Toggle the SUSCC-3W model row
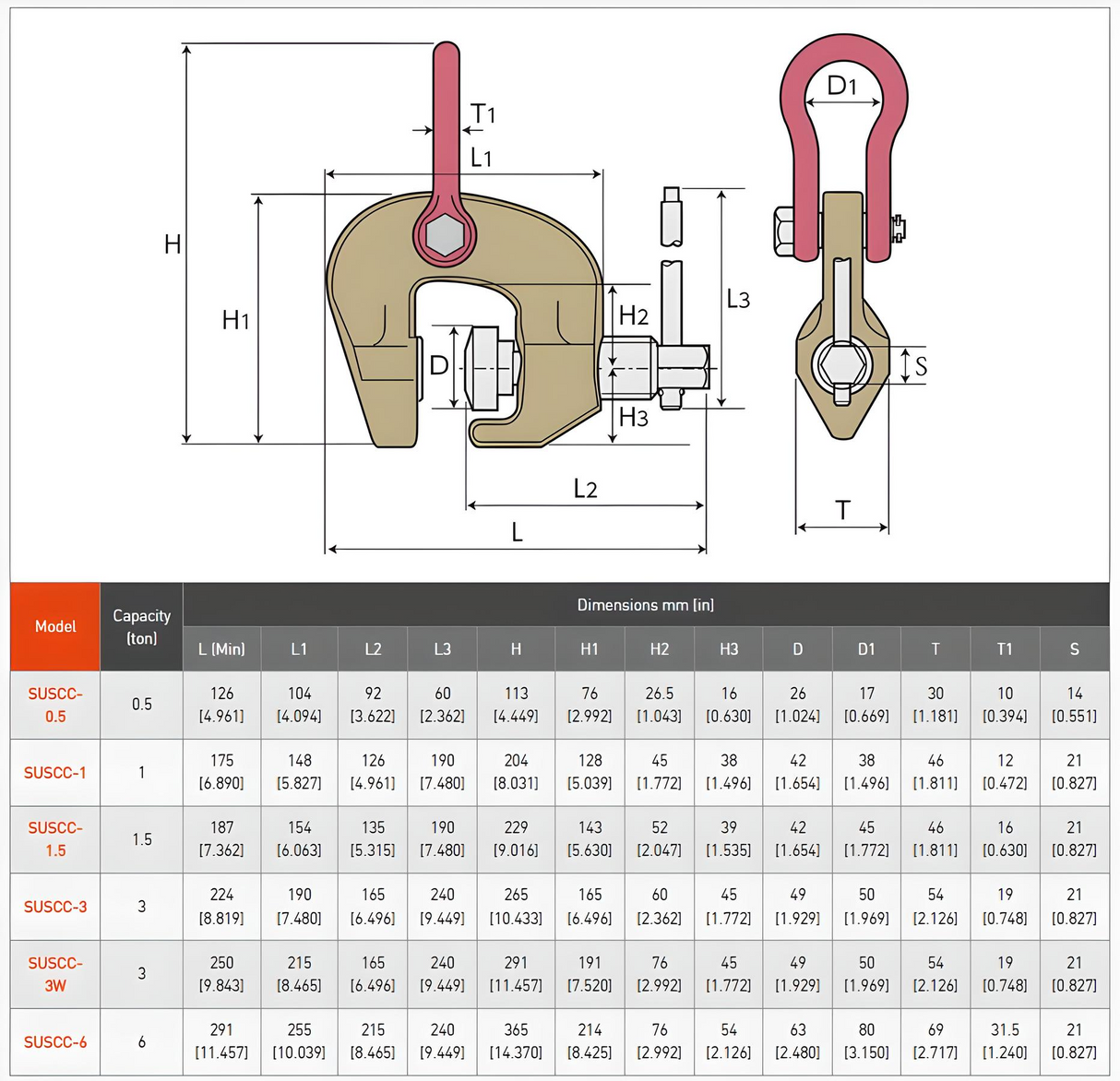Screen dimensions: 1120x1081 [54, 974]
